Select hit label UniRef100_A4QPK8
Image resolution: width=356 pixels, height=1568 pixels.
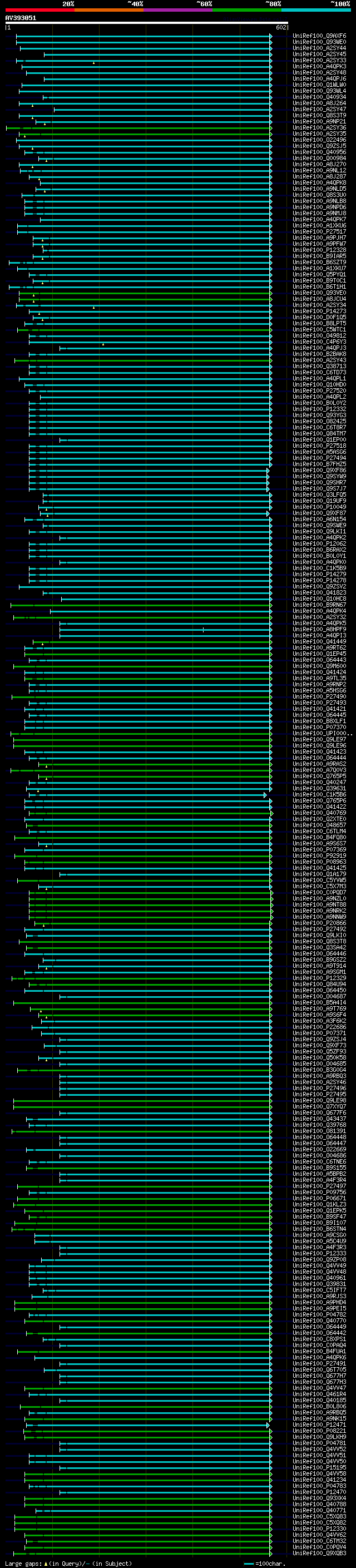point(319,182)
